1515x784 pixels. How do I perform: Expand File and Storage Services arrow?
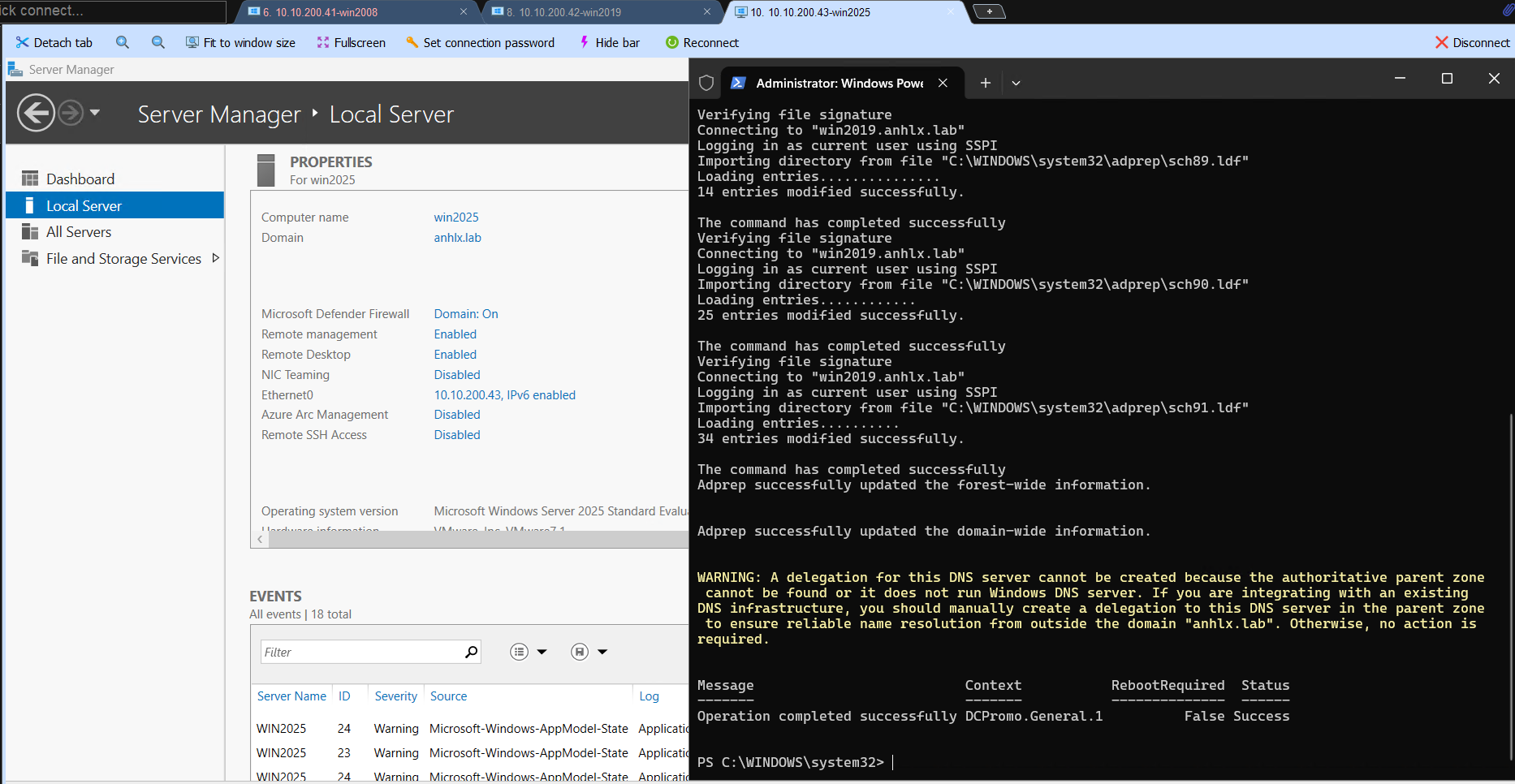215,258
